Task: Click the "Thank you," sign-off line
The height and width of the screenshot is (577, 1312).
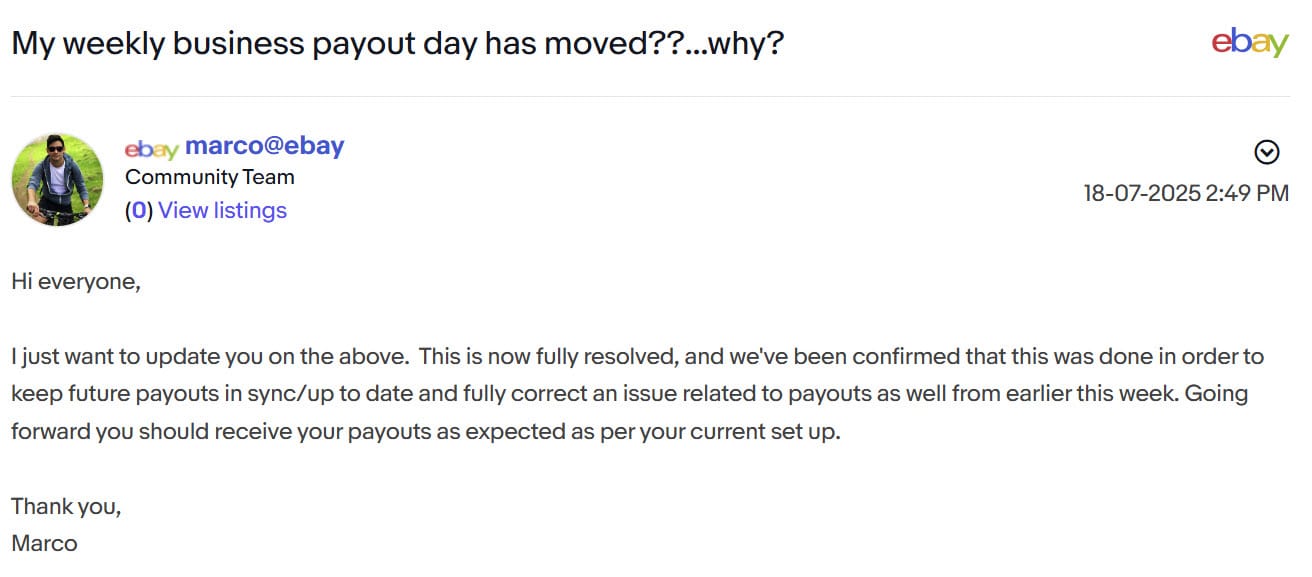Action: coord(66,506)
